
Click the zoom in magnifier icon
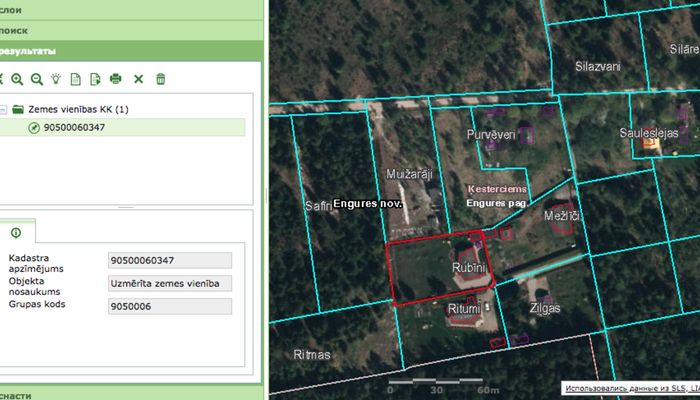coord(16,79)
